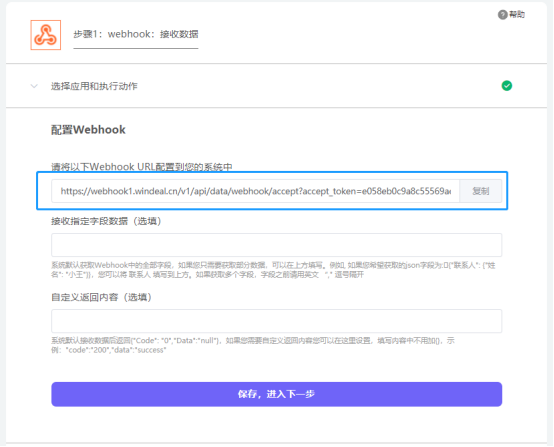The height and width of the screenshot is (447, 554).
Task: Focus the 自定义返回内容 input field
Action: [277, 321]
